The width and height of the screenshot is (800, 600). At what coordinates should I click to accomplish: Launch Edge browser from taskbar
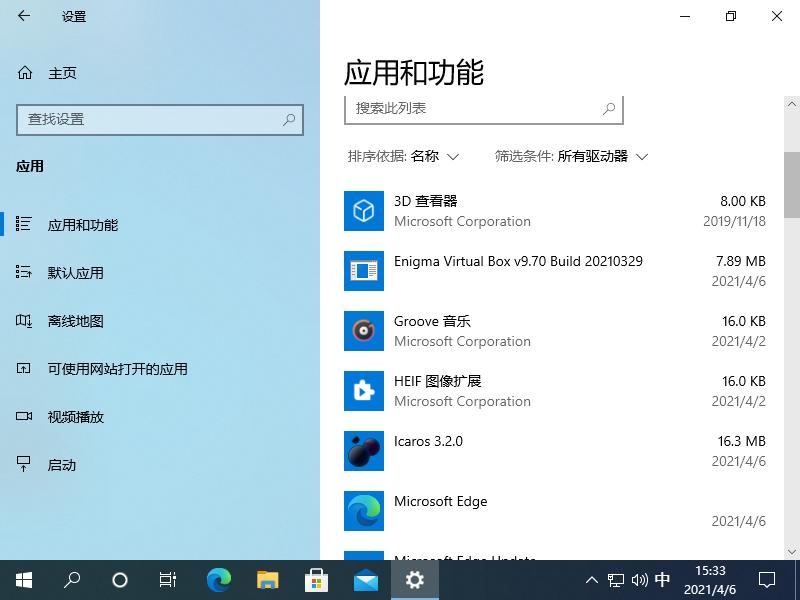[219, 580]
